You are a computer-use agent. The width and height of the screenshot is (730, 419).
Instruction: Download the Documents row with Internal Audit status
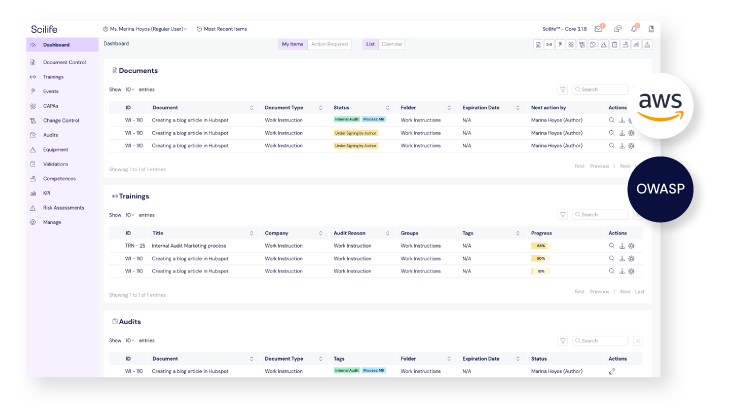(x=622, y=120)
